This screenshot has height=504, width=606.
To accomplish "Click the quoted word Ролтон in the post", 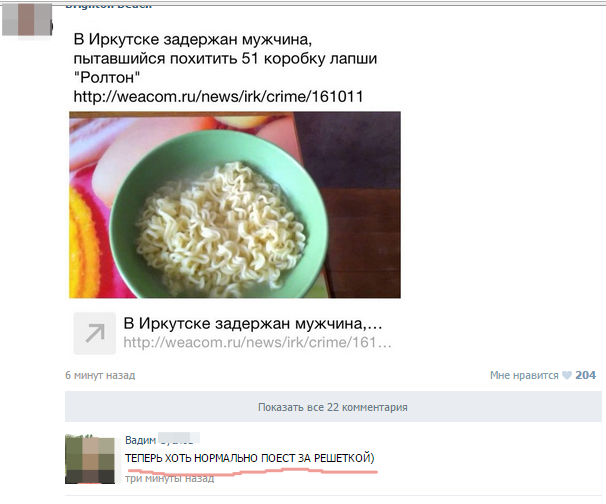I will point(107,78).
